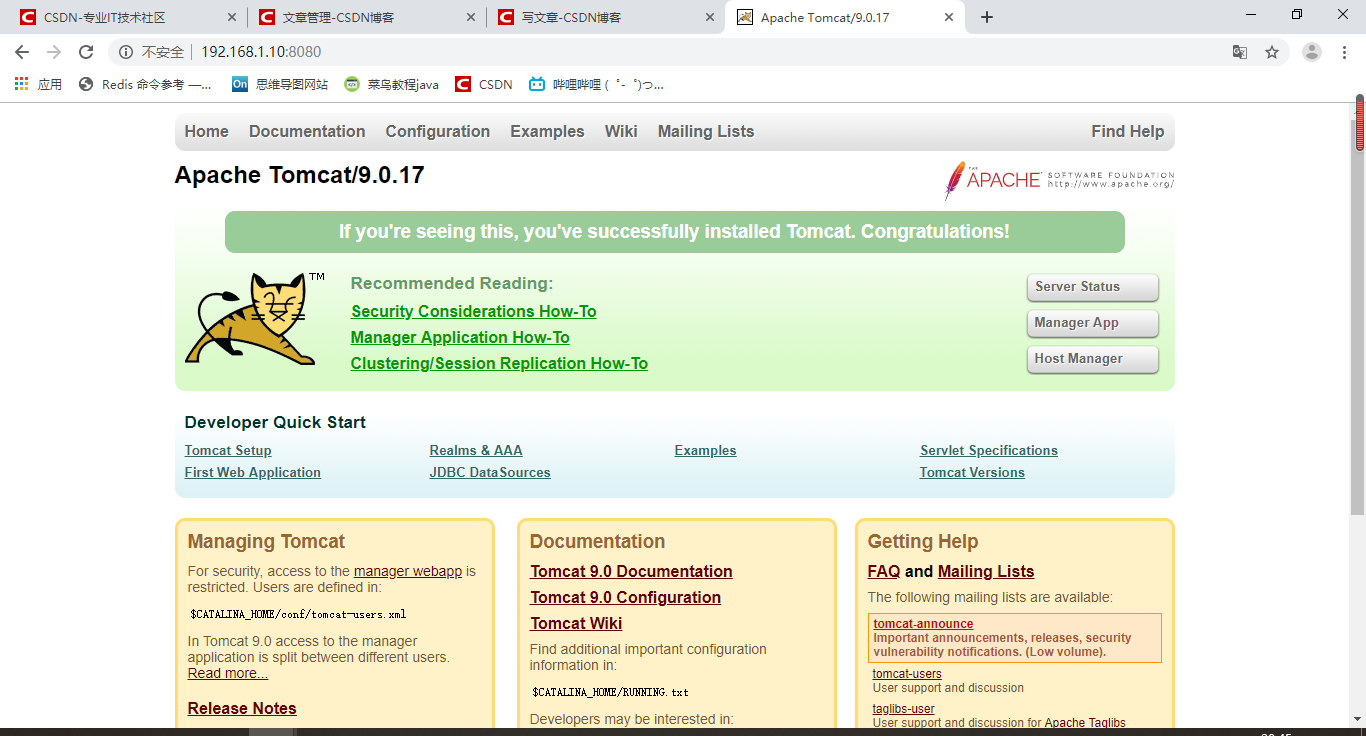Open Configuration in the navigation bar
Viewport: 1366px width, 736px height.
(438, 132)
